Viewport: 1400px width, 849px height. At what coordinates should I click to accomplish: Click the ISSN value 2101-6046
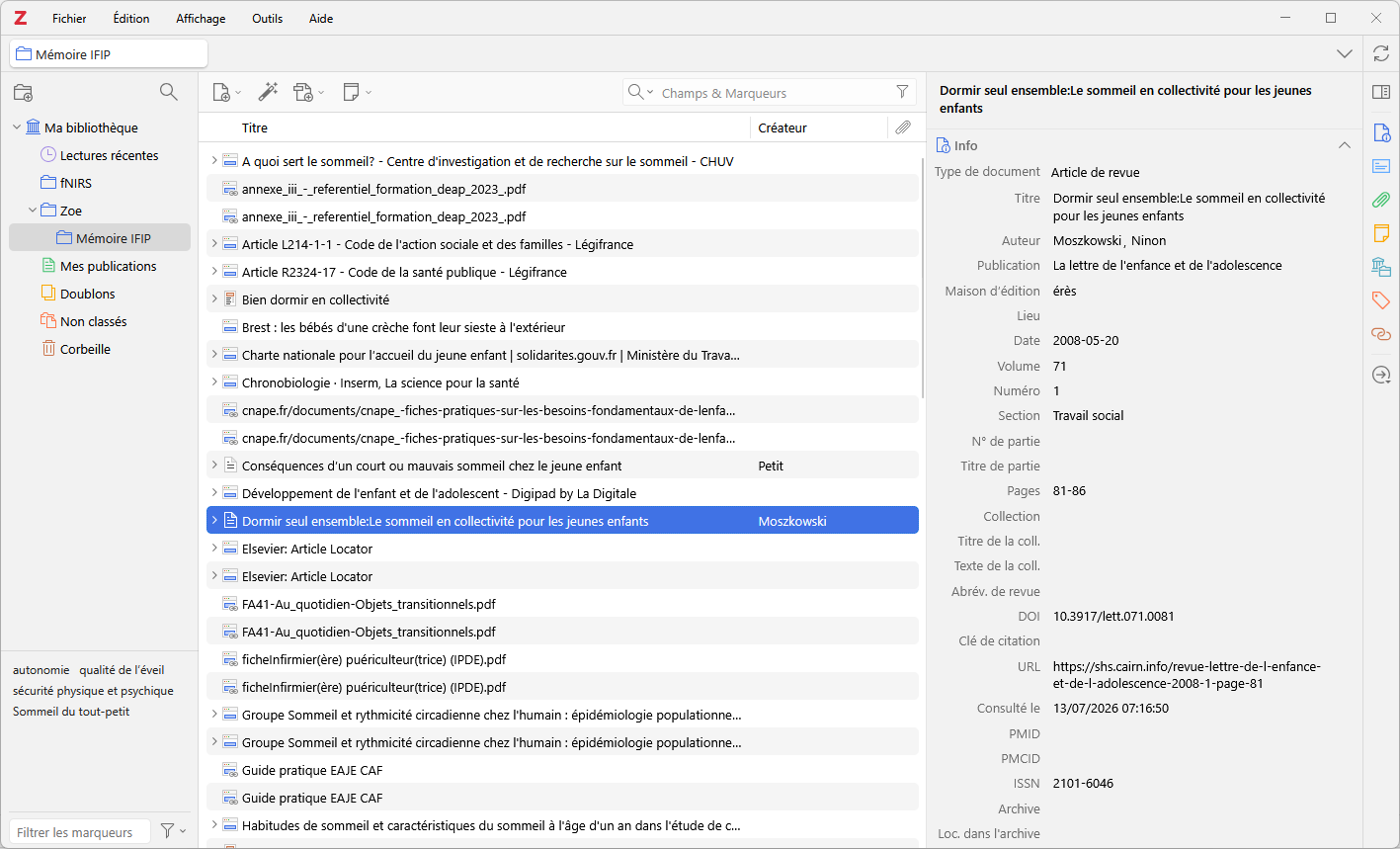pyautogui.click(x=1083, y=783)
